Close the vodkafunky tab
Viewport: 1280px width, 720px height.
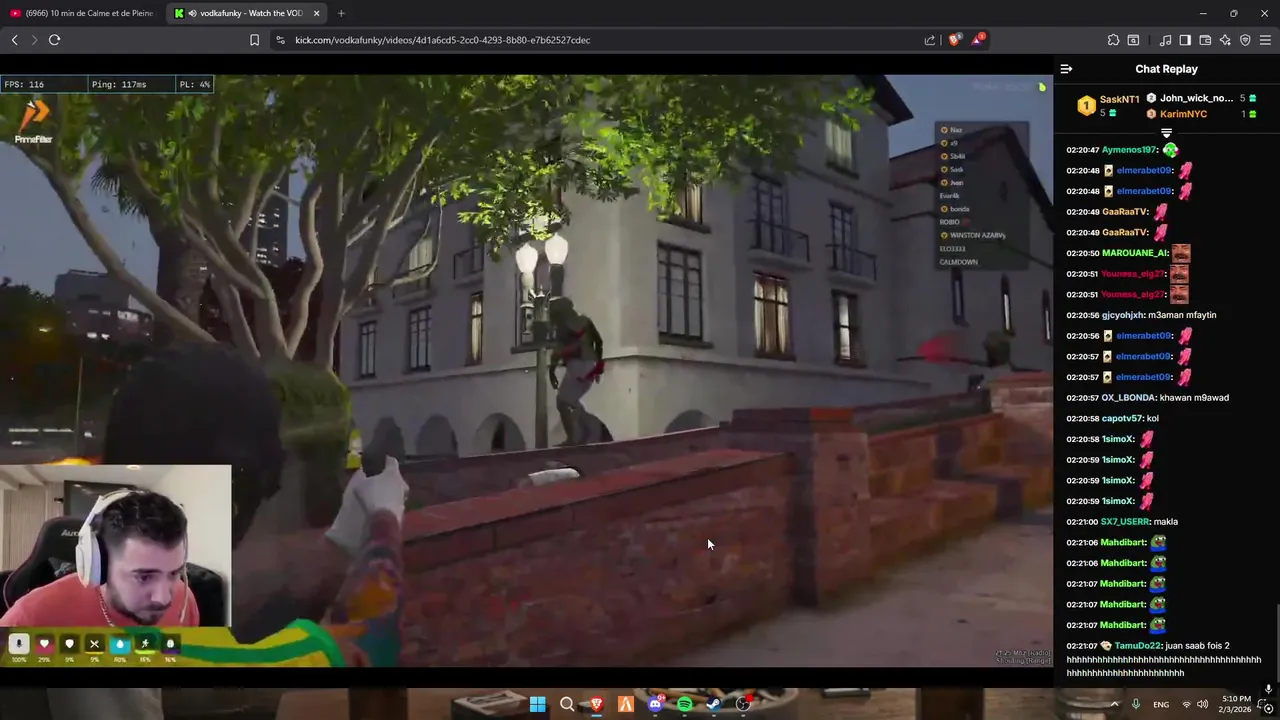[x=317, y=13]
